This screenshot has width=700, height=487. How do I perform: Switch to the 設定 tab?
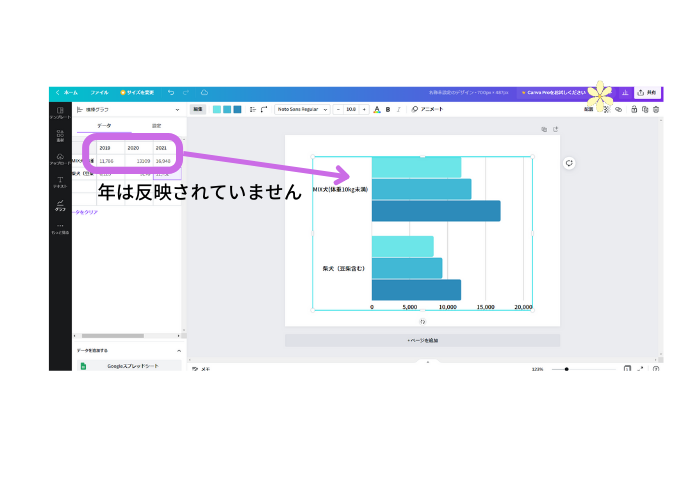[156, 126]
